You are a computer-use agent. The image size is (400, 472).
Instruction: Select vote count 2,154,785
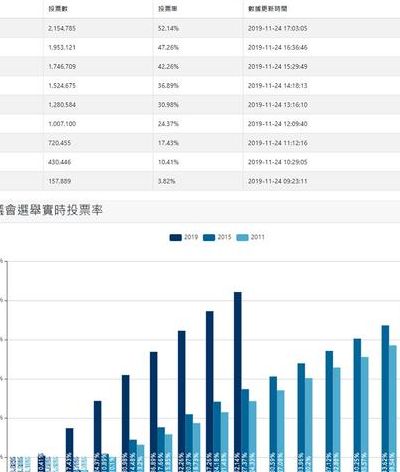tap(62, 28)
